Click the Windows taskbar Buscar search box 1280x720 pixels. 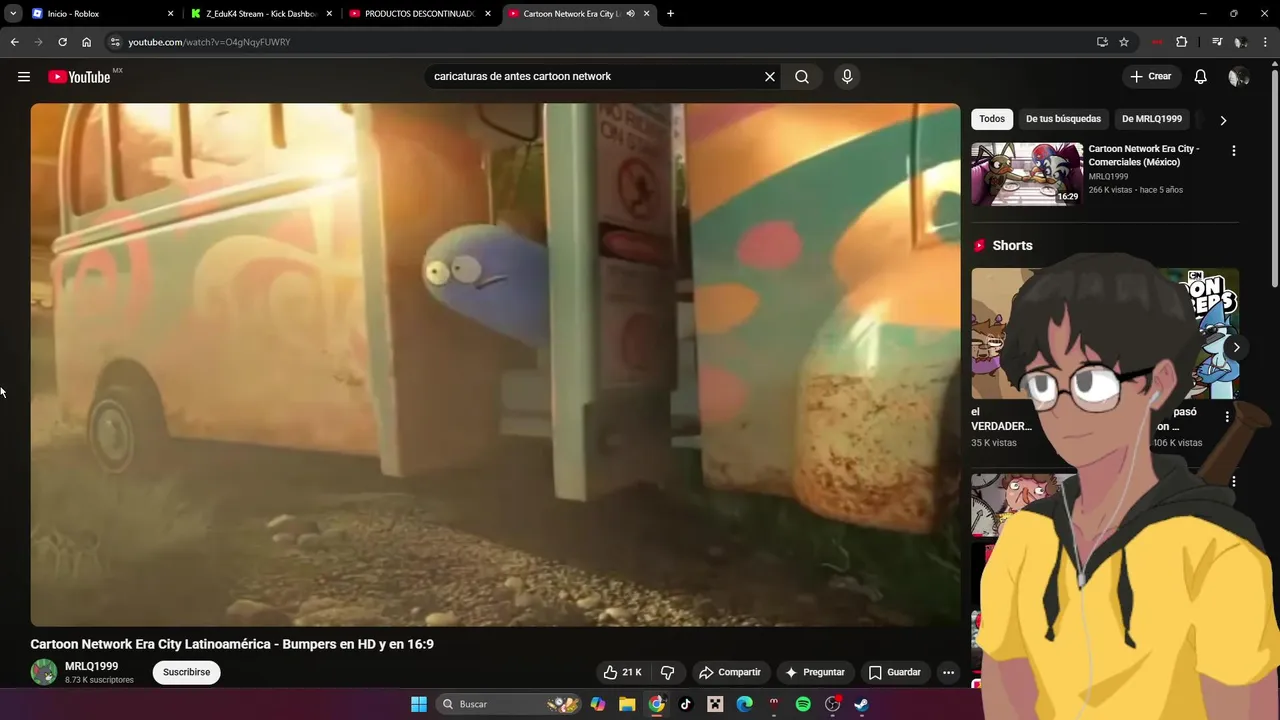(x=510, y=704)
